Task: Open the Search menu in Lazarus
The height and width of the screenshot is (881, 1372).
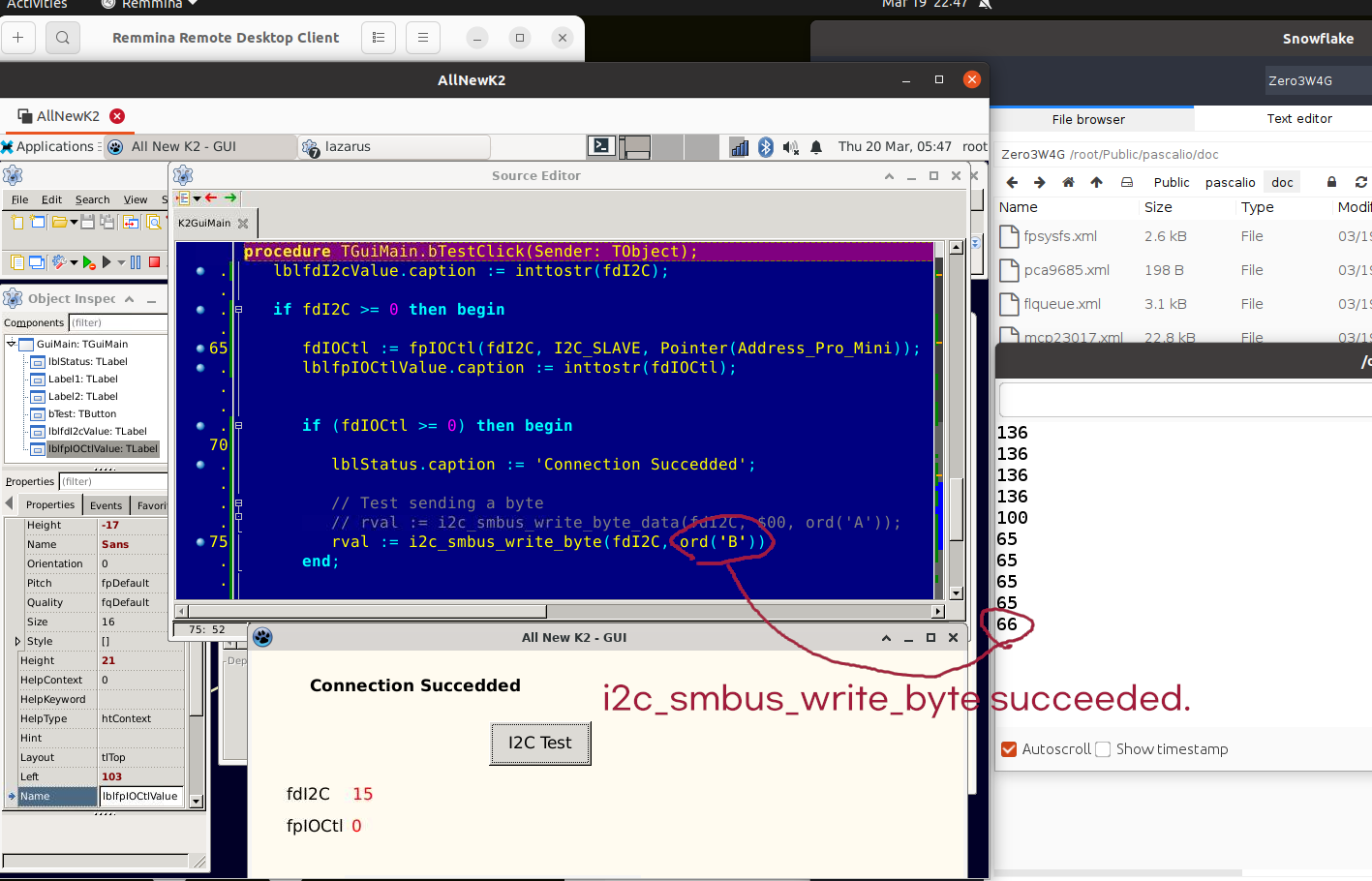Action: tap(92, 199)
